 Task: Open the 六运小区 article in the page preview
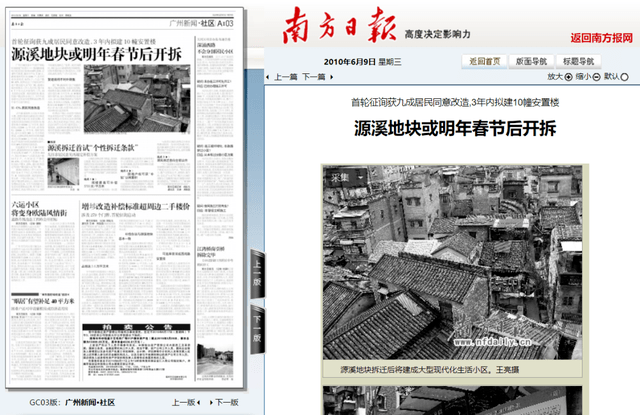(x=40, y=207)
